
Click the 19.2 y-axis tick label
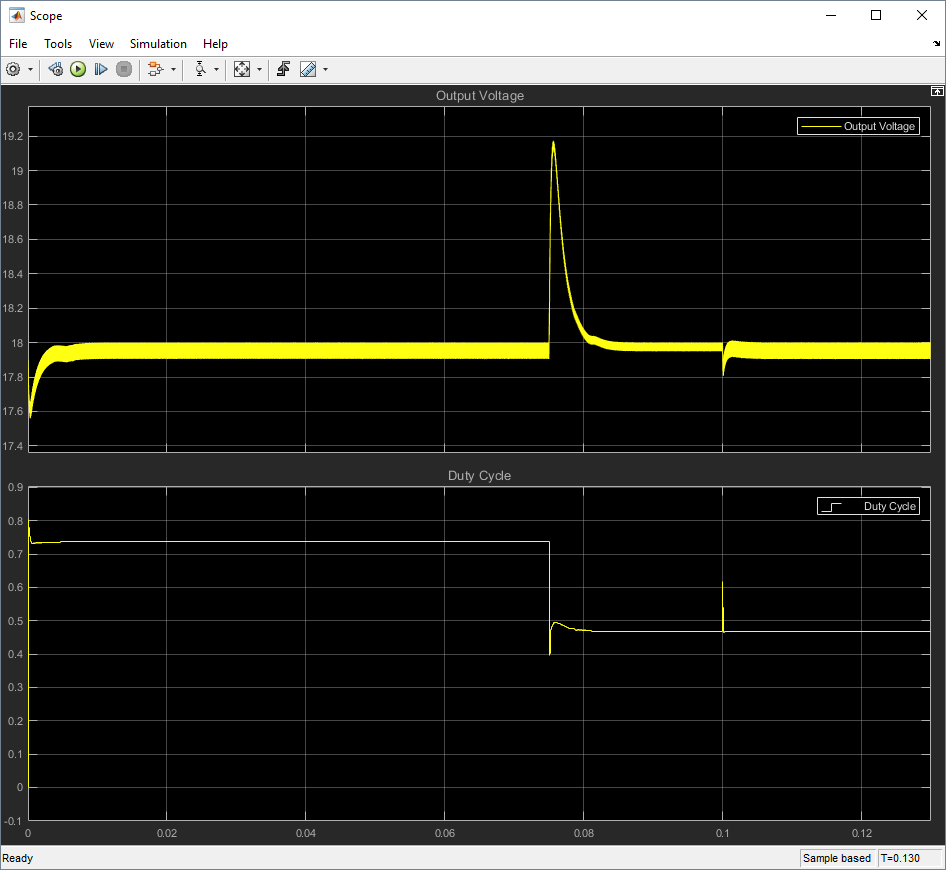13,136
